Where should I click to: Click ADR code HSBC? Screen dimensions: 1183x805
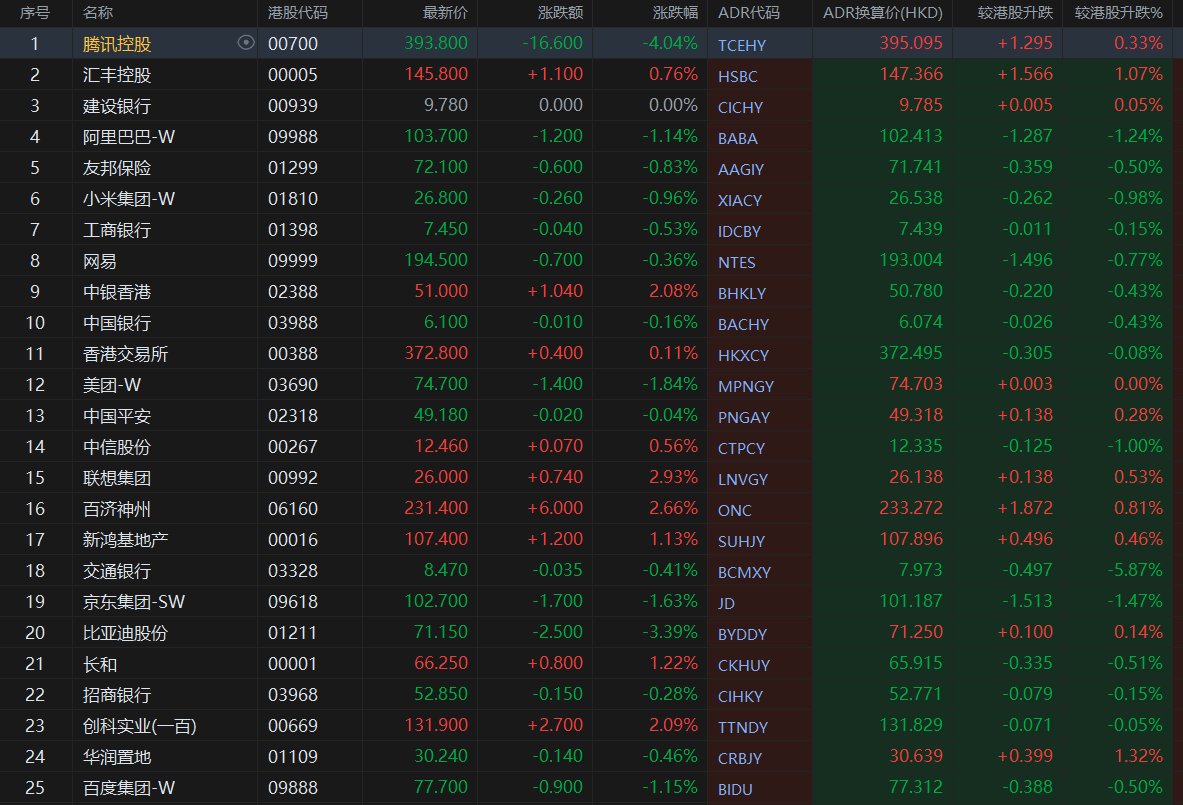[738, 76]
